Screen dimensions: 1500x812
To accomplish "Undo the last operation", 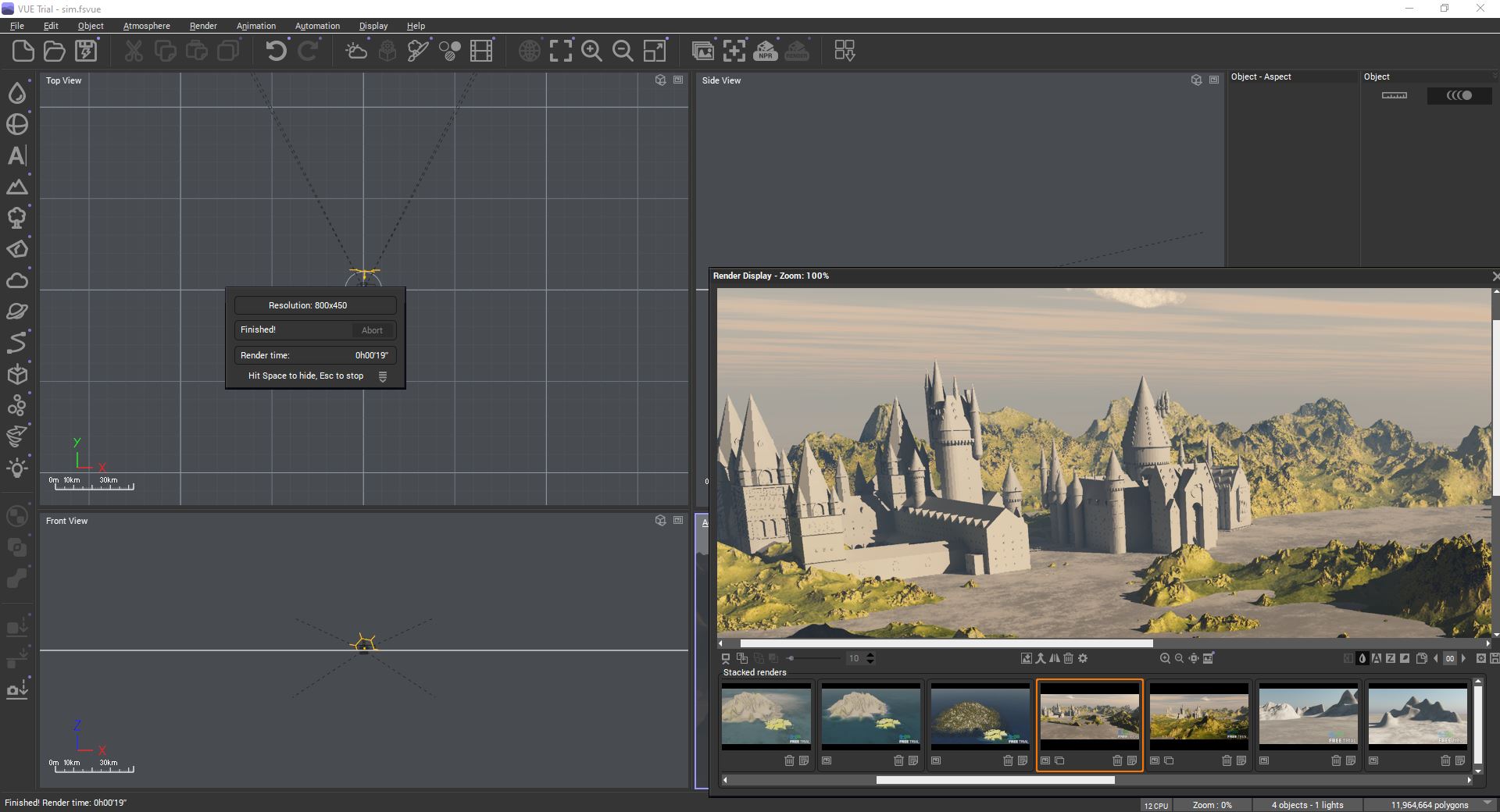I will click(276, 52).
